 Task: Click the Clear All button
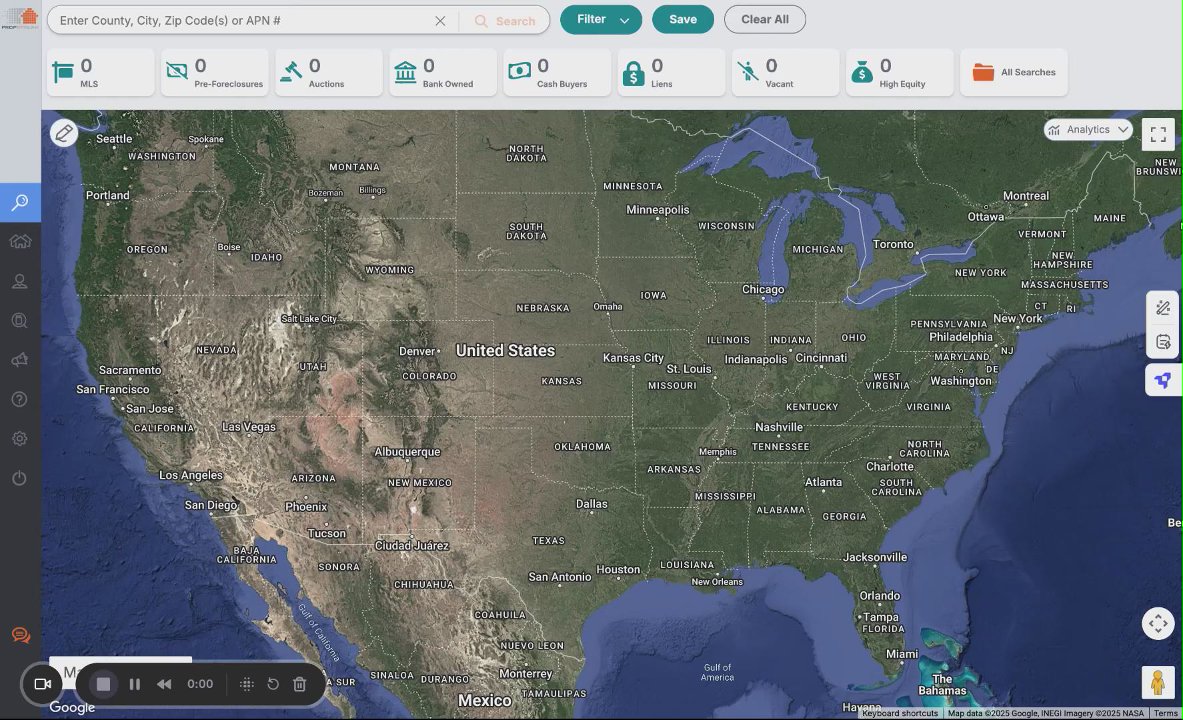[765, 20]
